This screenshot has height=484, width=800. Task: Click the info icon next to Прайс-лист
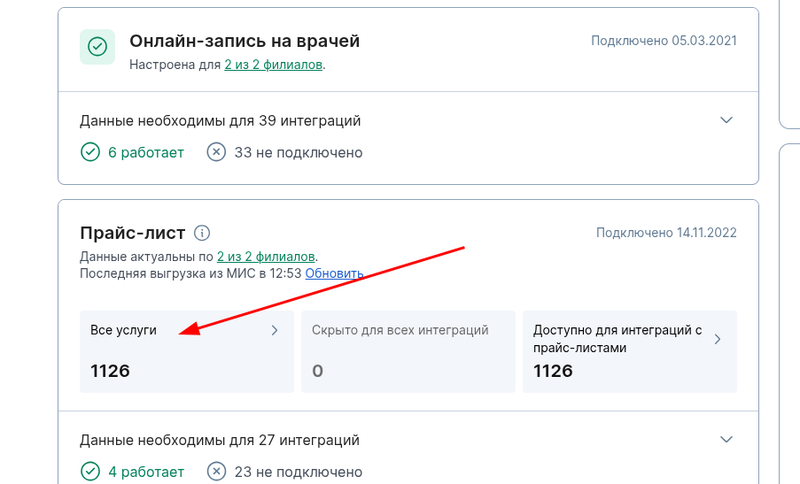pos(202,233)
